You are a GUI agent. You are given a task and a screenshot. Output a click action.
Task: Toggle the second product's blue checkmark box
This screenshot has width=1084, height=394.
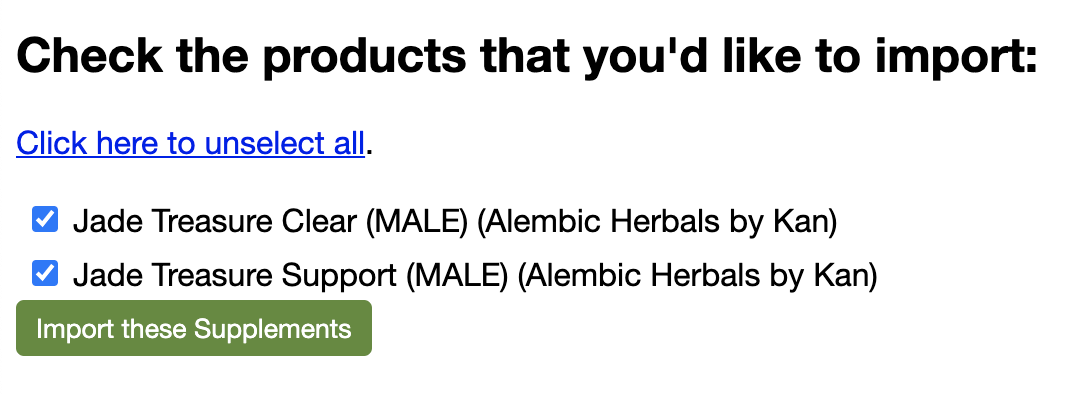[x=45, y=274]
